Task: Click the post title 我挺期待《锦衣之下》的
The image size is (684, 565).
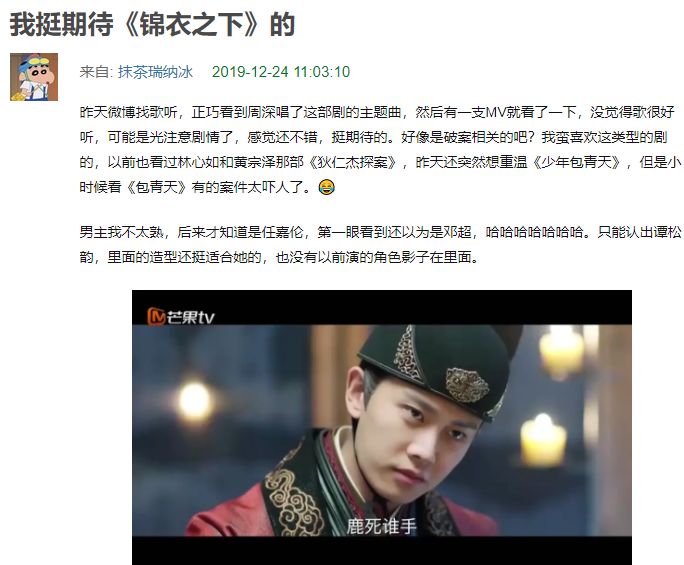Action: click(x=153, y=24)
